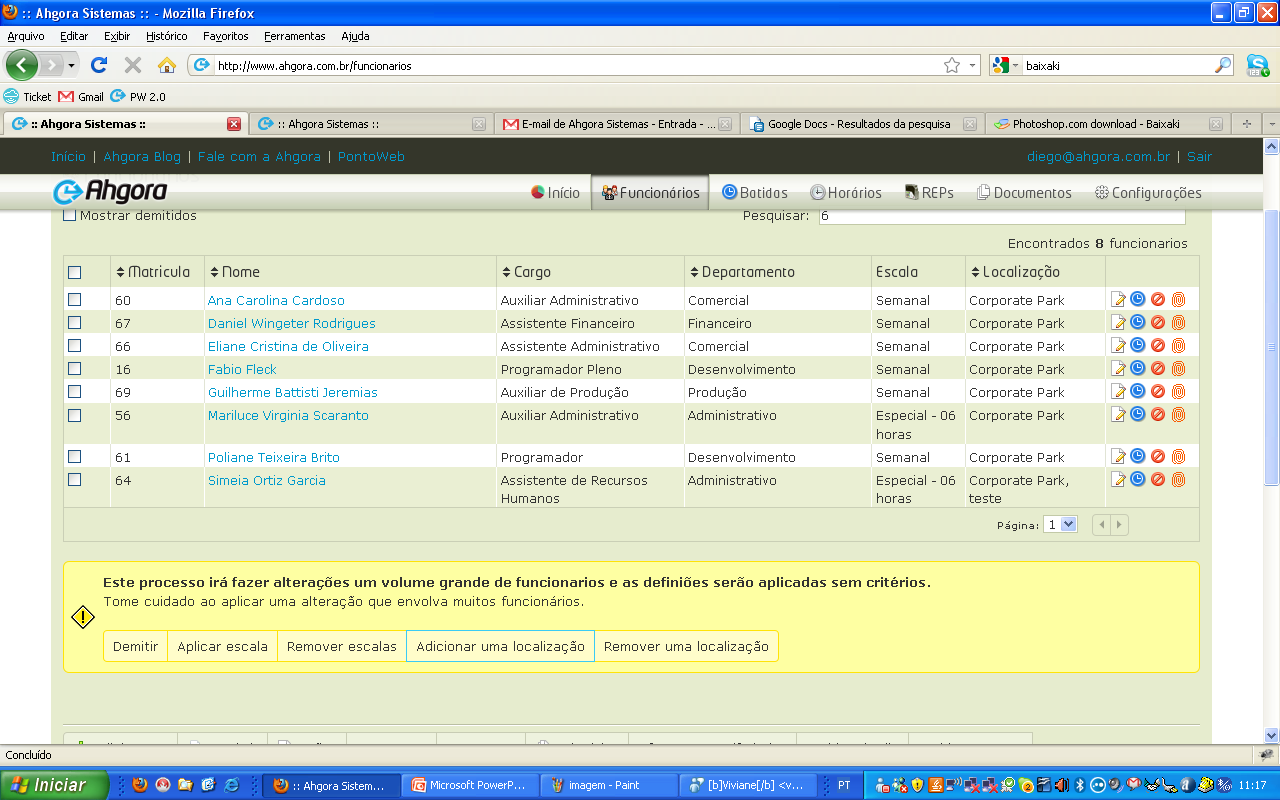
Task: Sort table by Localização column
Action: tap(1014, 272)
